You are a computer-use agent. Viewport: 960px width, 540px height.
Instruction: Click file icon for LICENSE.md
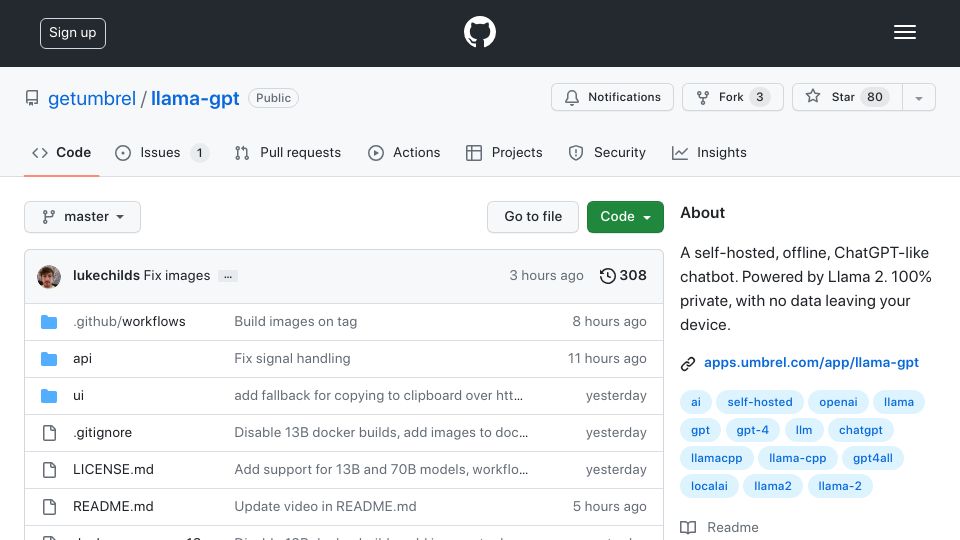click(50, 470)
